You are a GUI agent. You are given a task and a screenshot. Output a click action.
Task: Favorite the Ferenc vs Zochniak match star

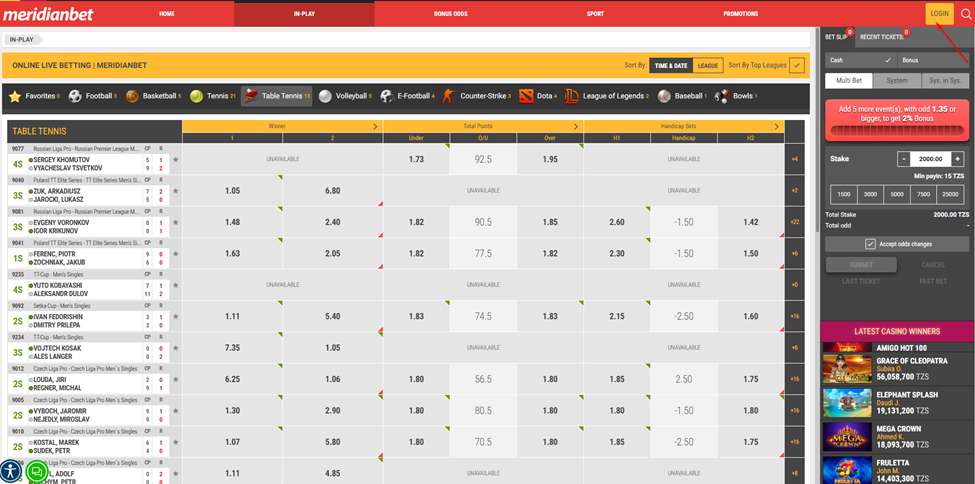[x=175, y=254]
